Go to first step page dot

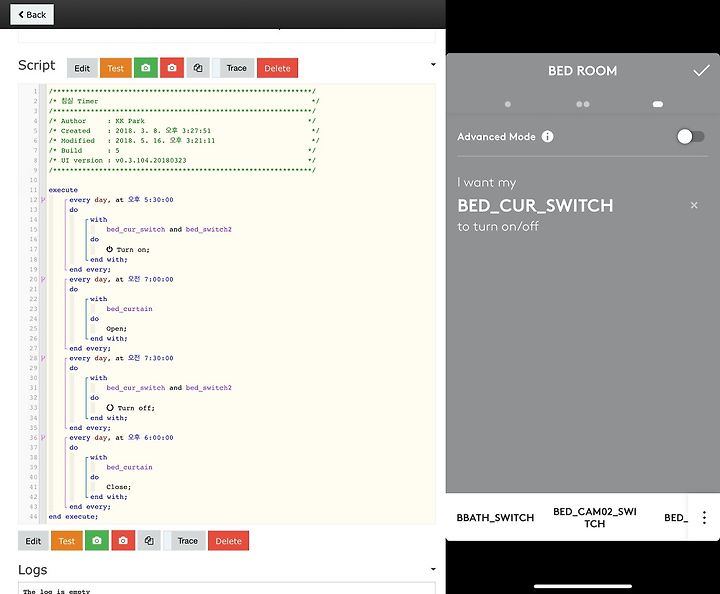(x=507, y=104)
